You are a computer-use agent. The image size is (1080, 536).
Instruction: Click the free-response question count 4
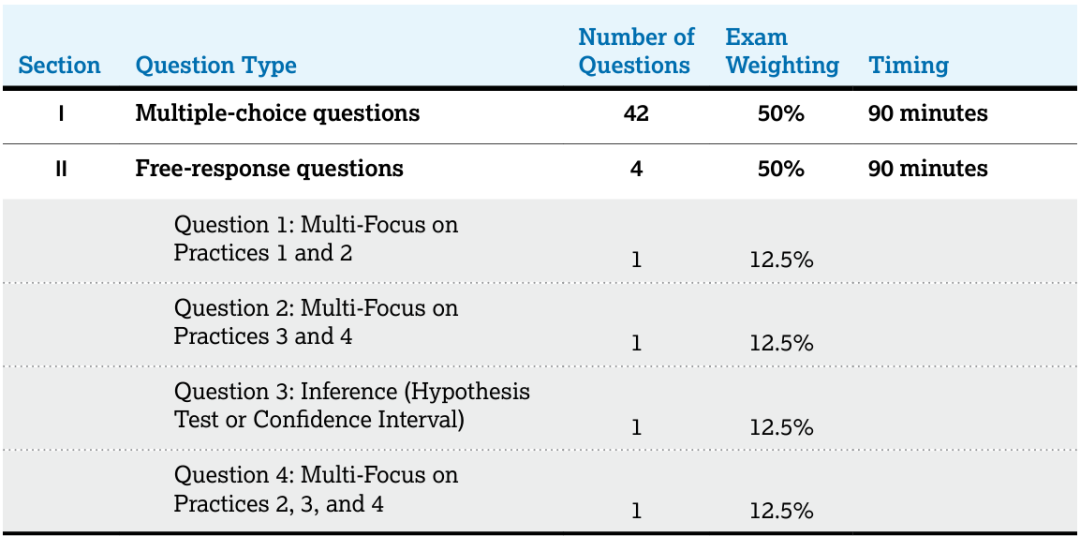(636, 169)
